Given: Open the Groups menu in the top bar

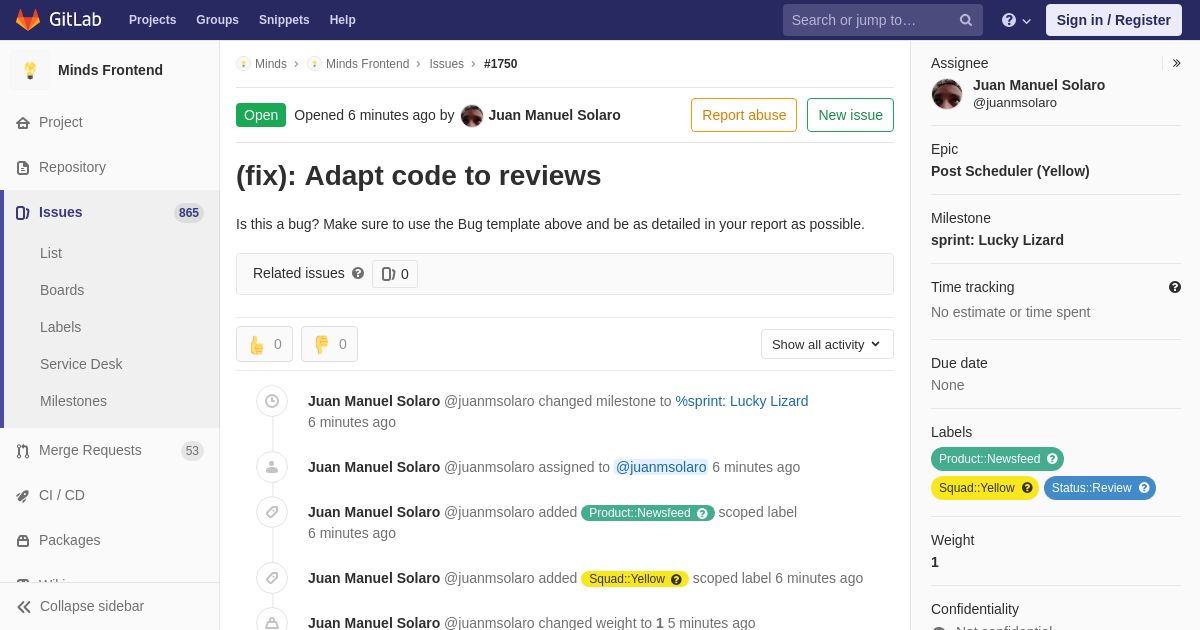Looking at the screenshot, I should 217,20.
